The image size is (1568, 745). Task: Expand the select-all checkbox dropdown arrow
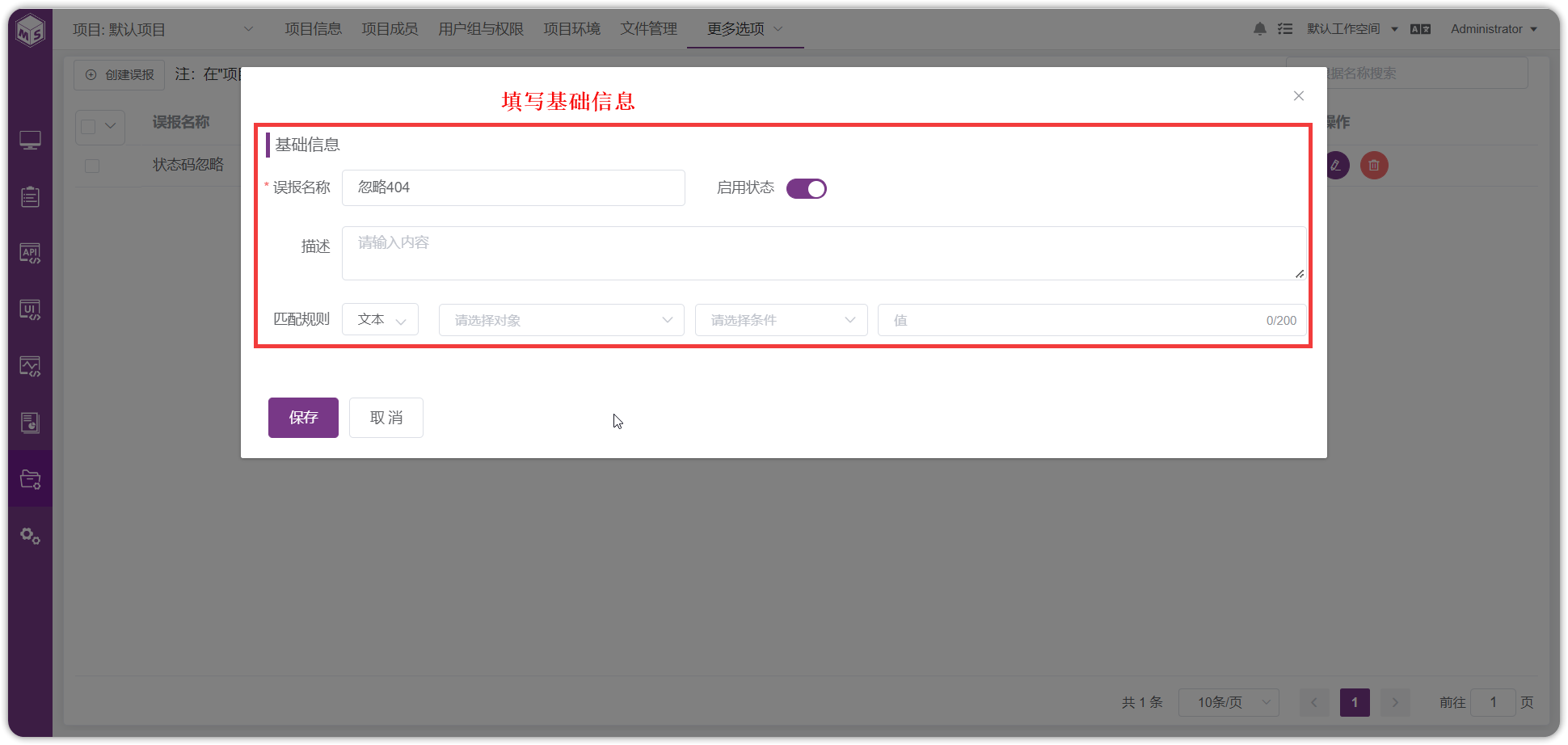click(x=111, y=127)
